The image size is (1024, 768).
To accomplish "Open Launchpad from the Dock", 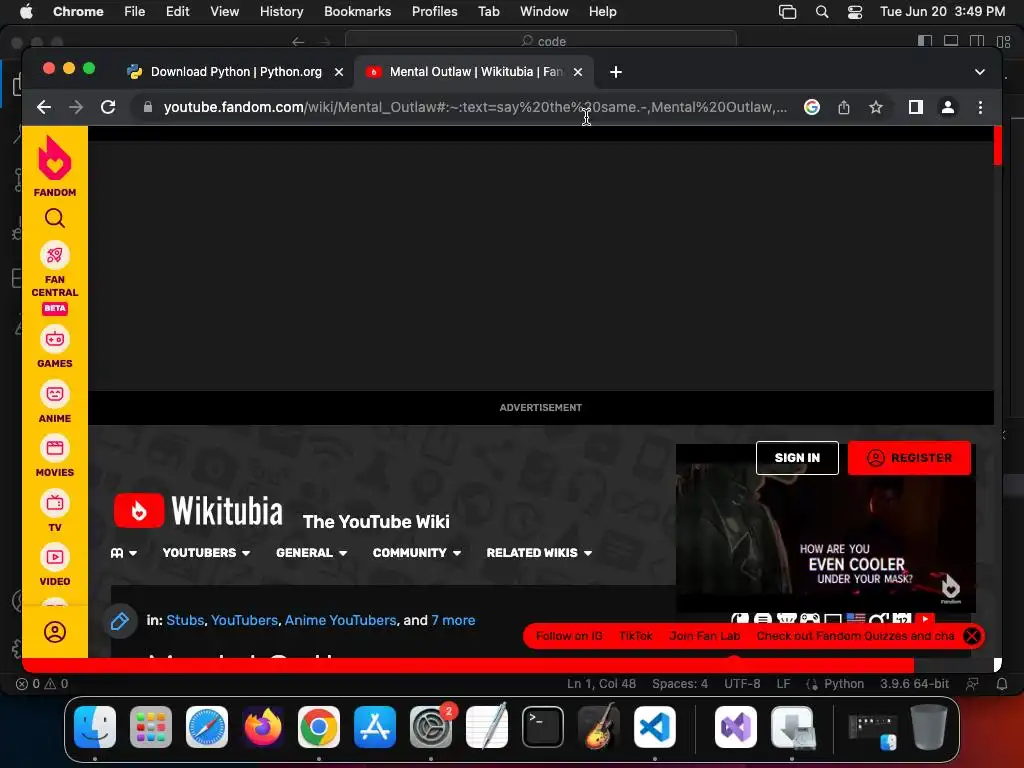I will [151, 727].
